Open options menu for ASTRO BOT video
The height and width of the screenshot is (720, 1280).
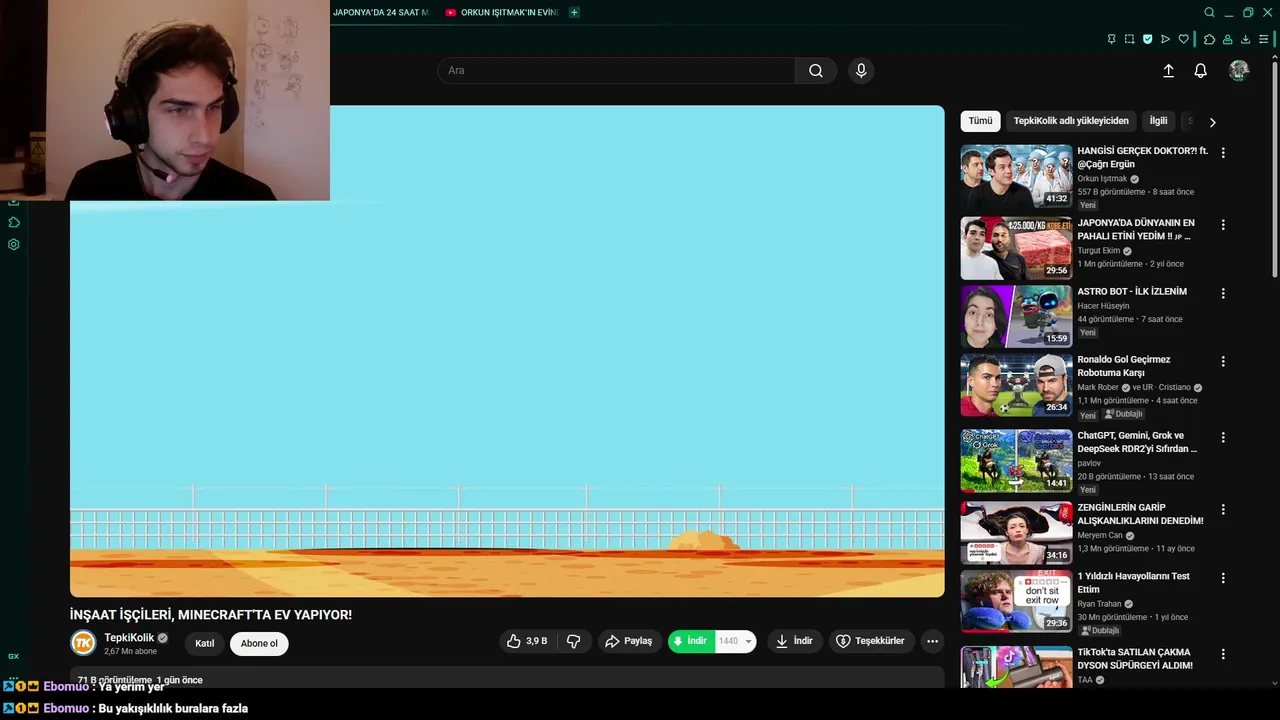click(x=1222, y=294)
